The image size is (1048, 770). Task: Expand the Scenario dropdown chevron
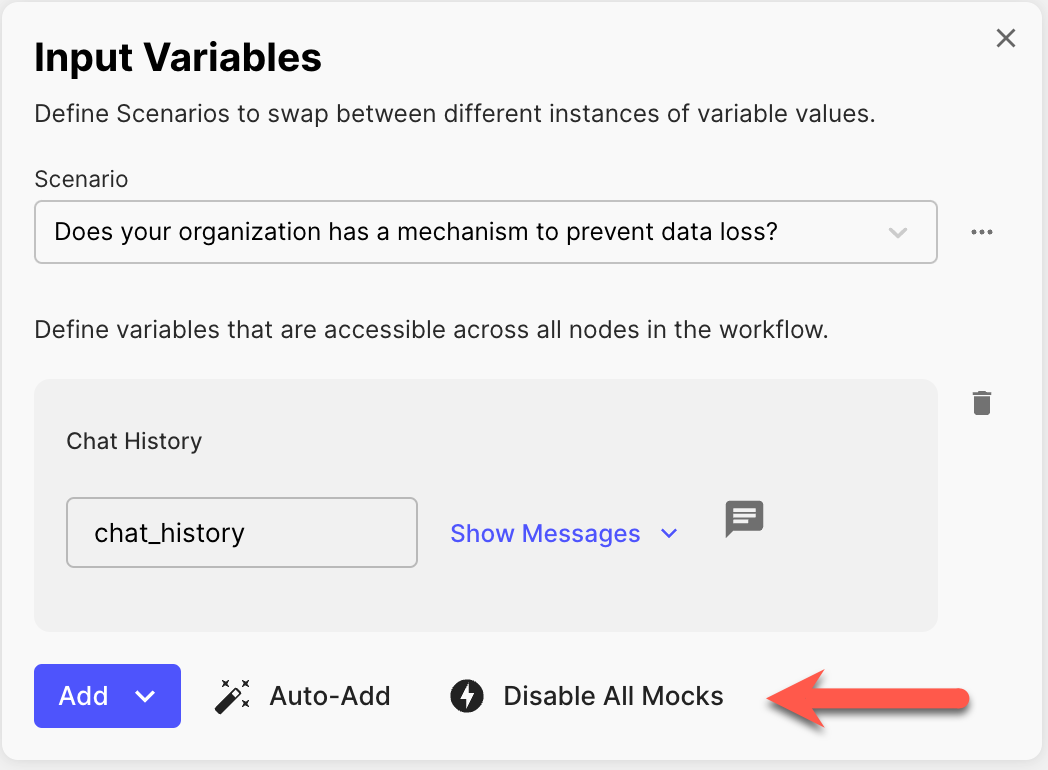pyautogui.click(x=897, y=233)
